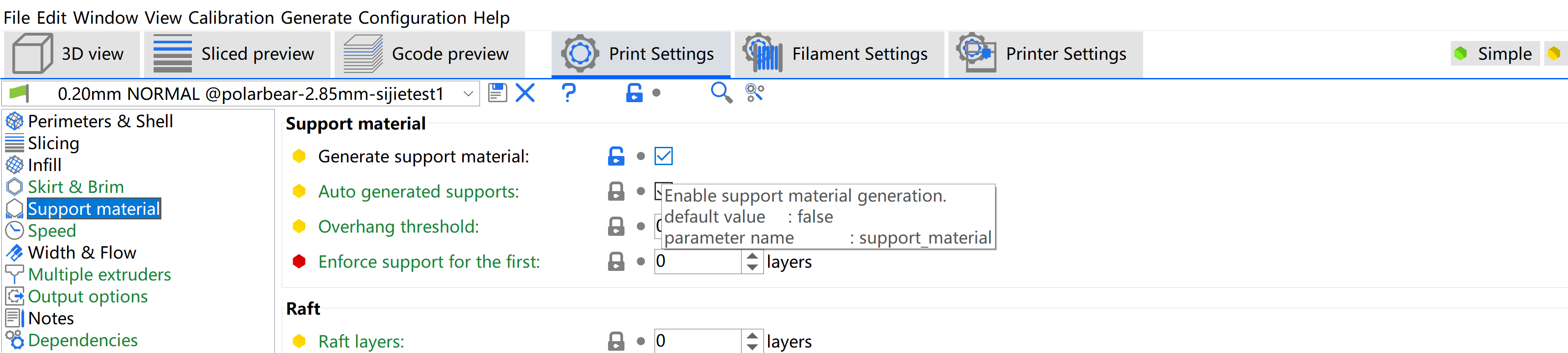Click the blue unlocked padlock in the preset toolbar
This screenshot has width=1568, height=353.
point(634,93)
